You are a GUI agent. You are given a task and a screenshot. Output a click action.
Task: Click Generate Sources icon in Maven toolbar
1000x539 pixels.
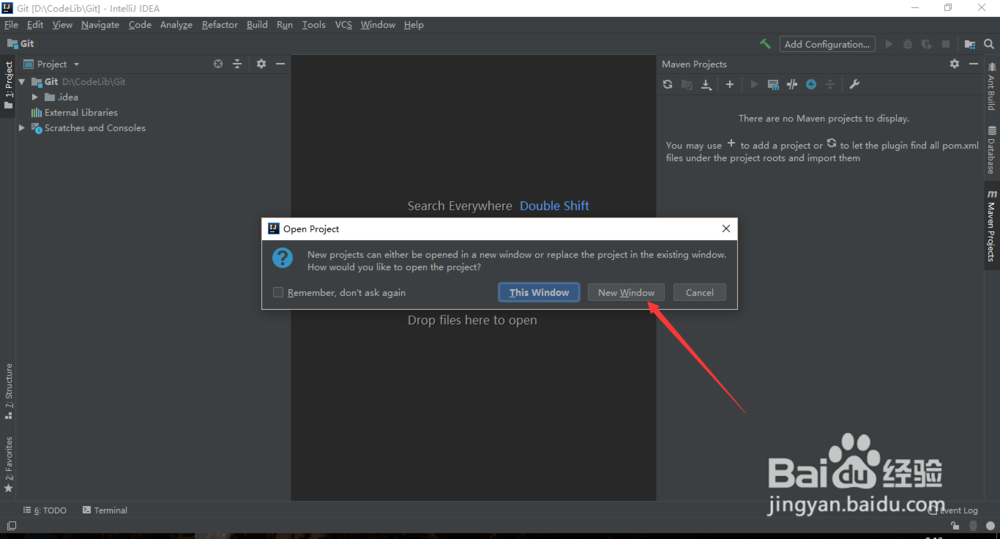pos(687,84)
